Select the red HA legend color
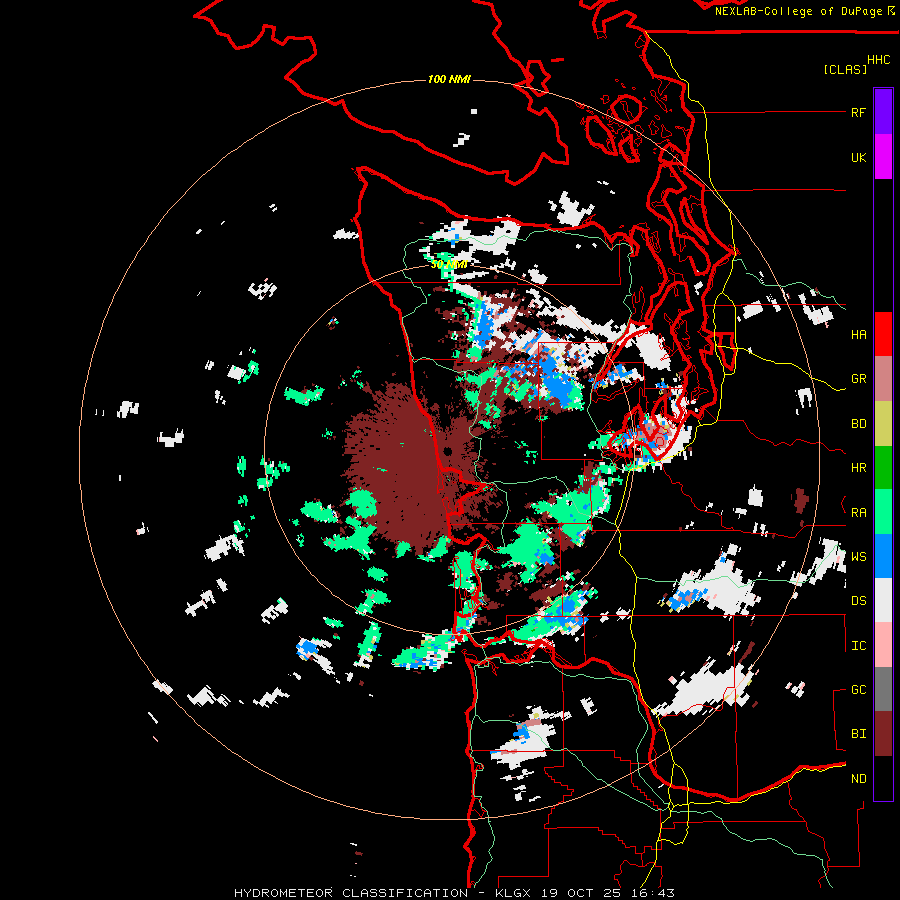Viewport: 900px width, 900px height. [883, 334]
